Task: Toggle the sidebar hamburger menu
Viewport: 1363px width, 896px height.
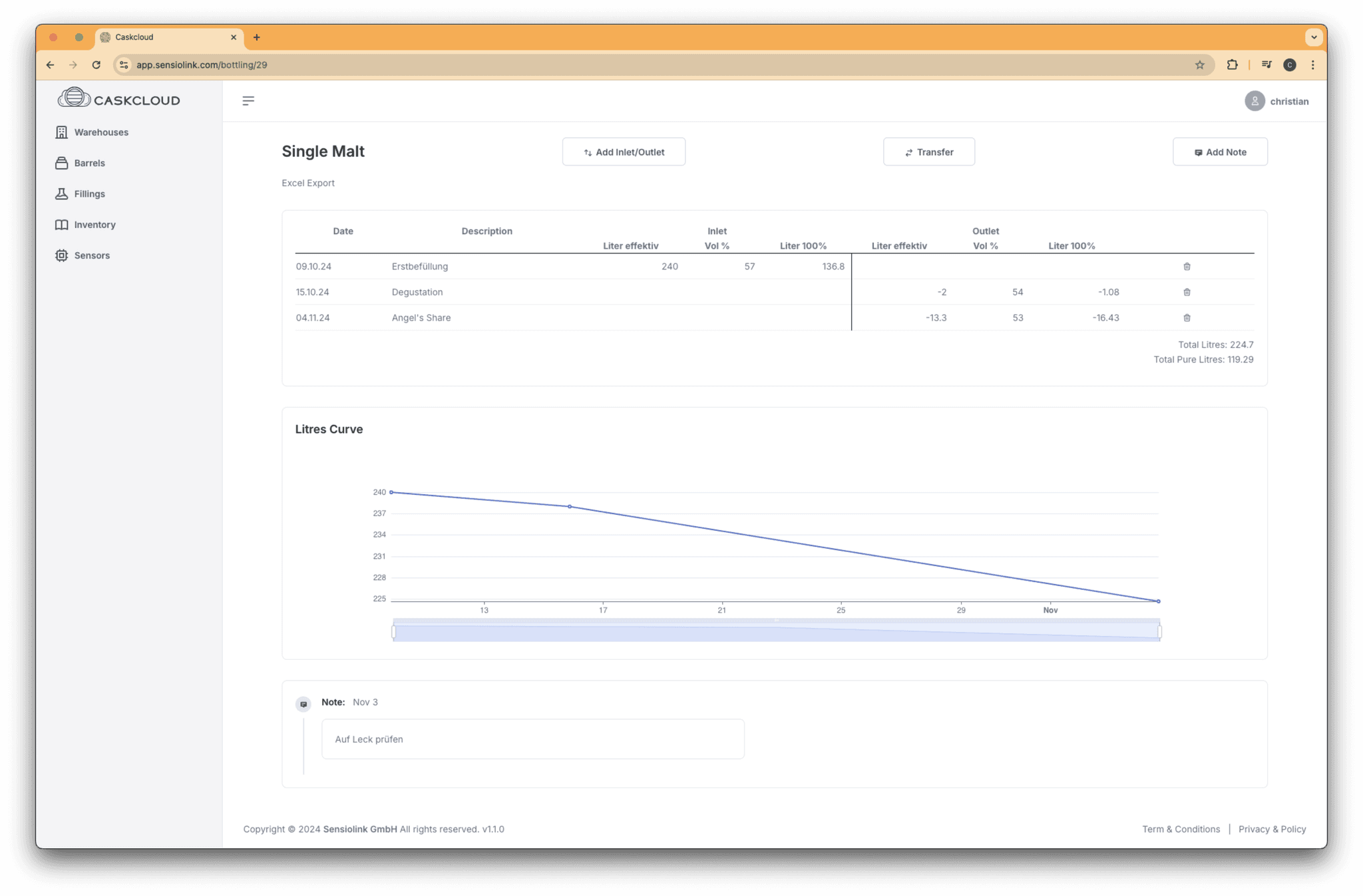Action: point(248,101)
